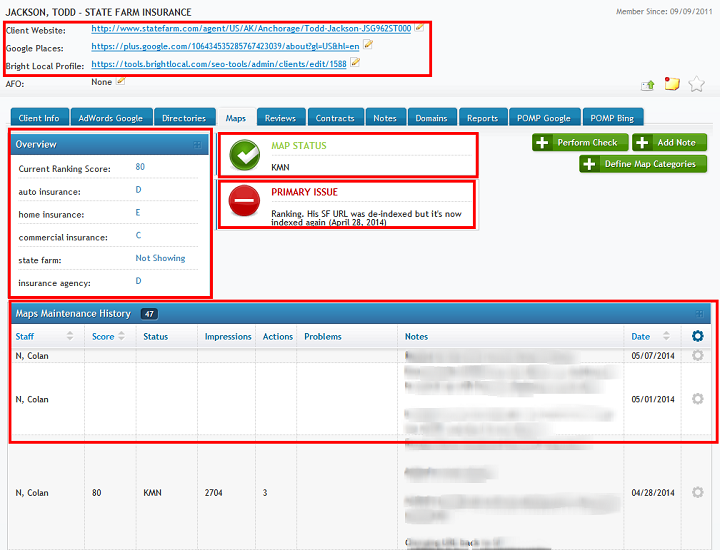Click the Problems column header
720x550 pixels.
coord(323,337)
